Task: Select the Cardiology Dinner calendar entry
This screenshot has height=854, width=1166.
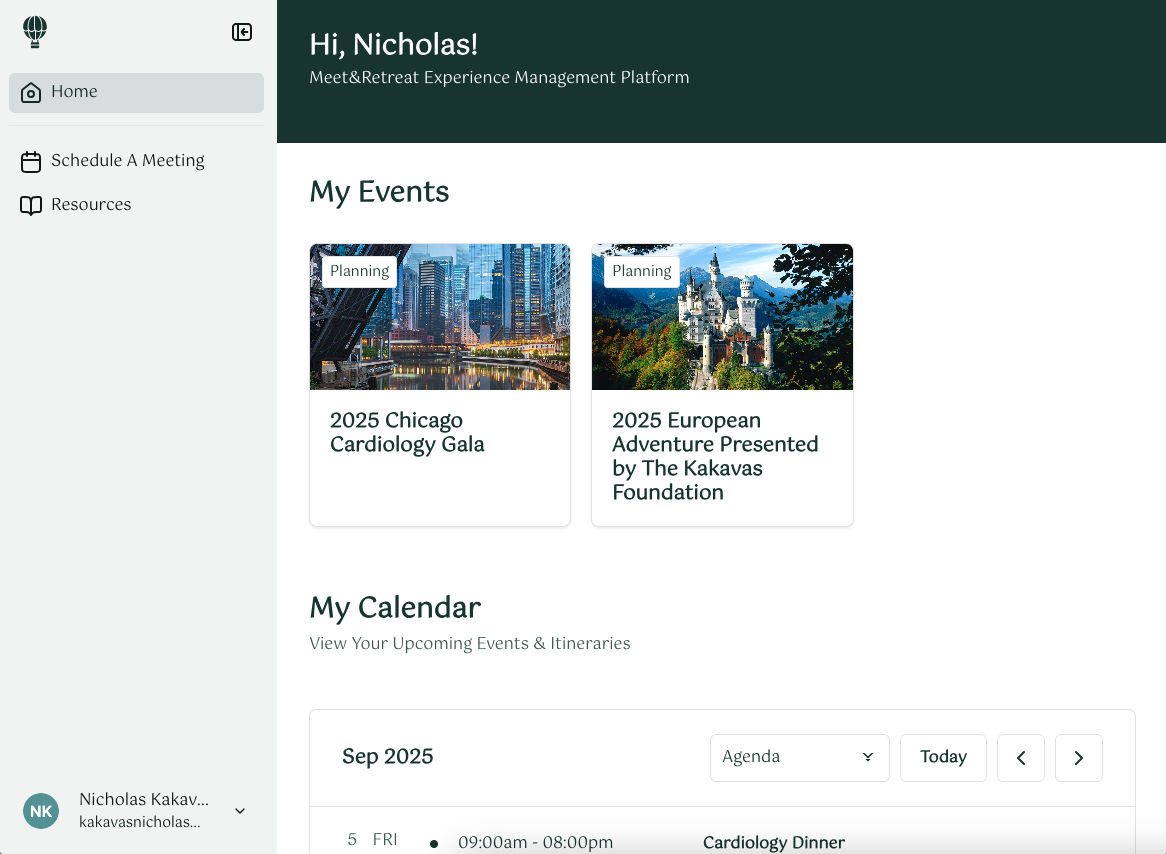Action: 774,842
